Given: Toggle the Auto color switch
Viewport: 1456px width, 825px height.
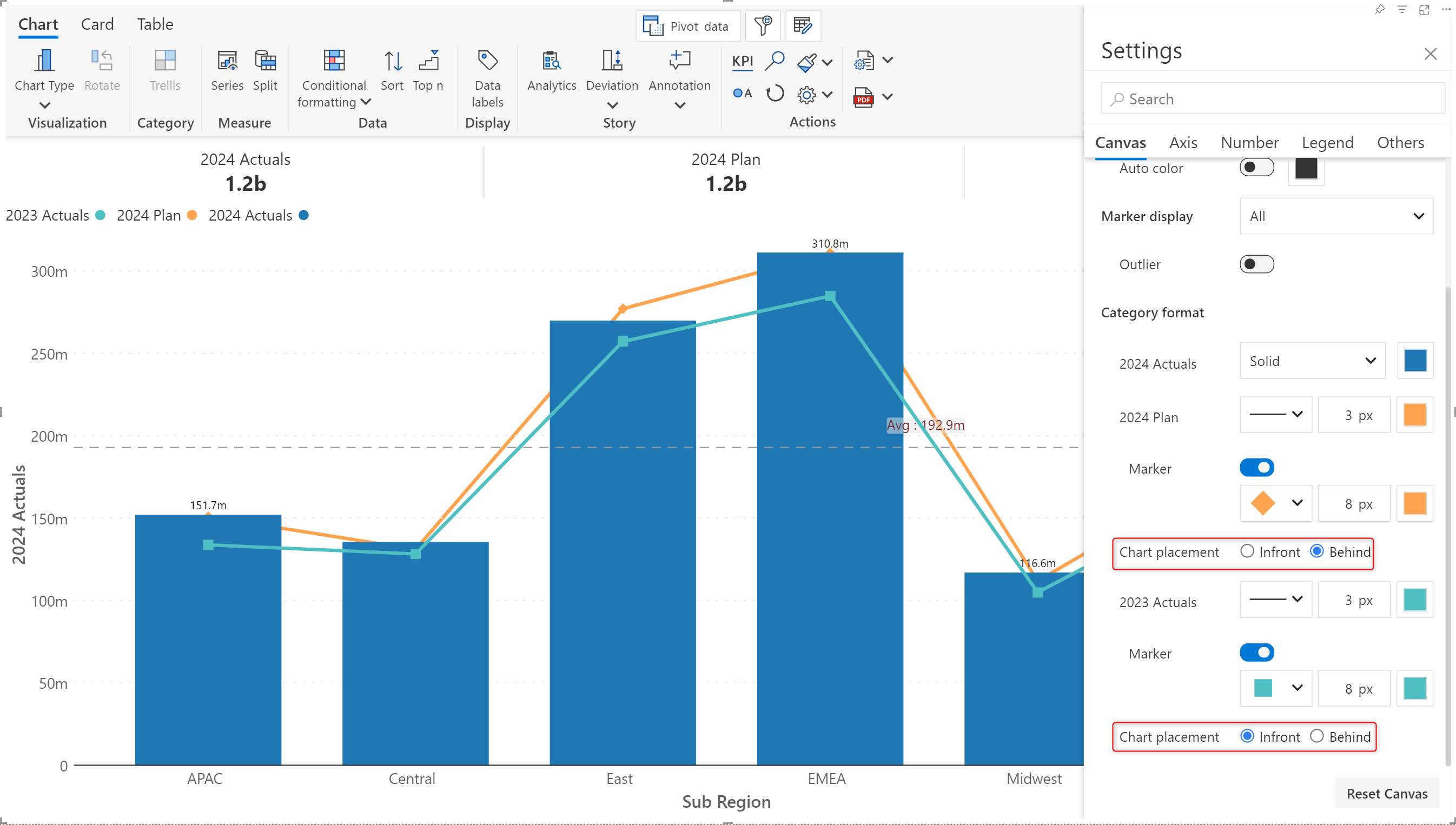Looking at the screenshot, I should pos(1256,168).
